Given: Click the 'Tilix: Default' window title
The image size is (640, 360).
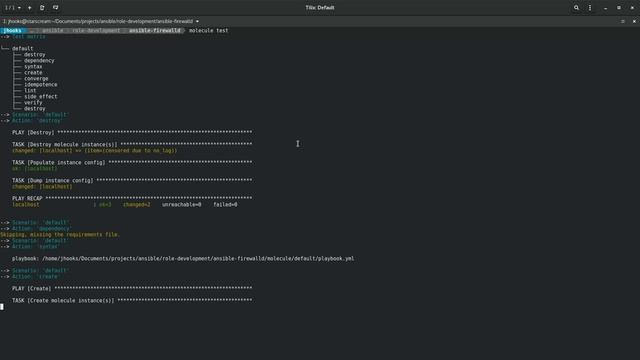Looking at the screenshot, I should coord(320,8).
